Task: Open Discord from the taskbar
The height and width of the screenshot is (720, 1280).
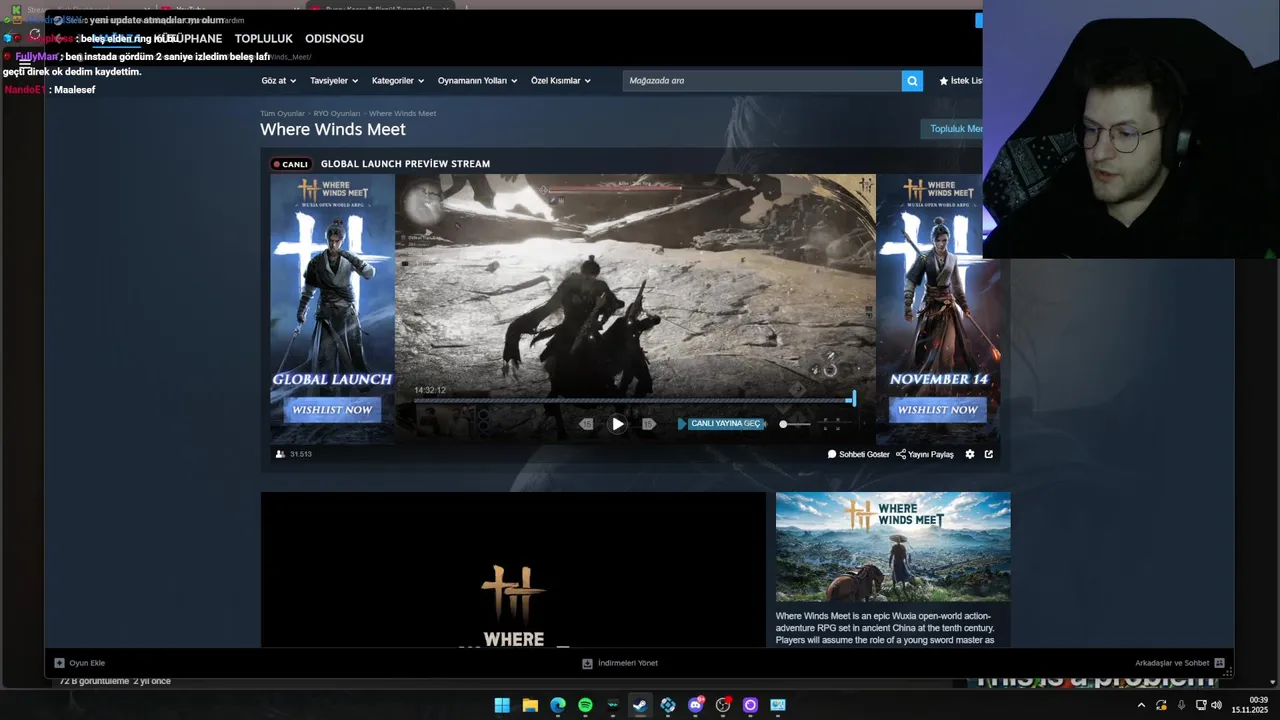Action: click(696, 705)
